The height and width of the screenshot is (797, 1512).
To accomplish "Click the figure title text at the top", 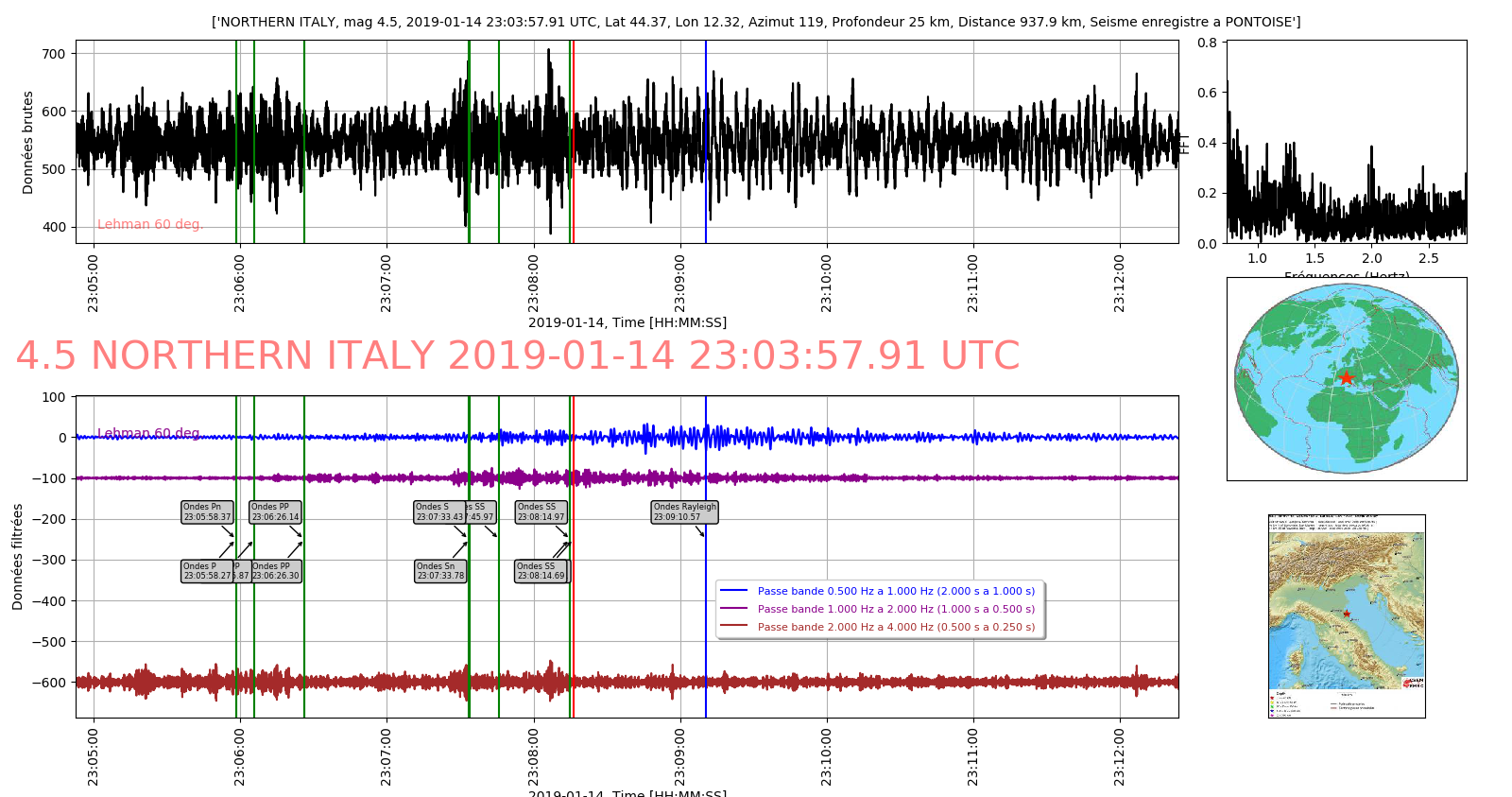I will (756, 22).
